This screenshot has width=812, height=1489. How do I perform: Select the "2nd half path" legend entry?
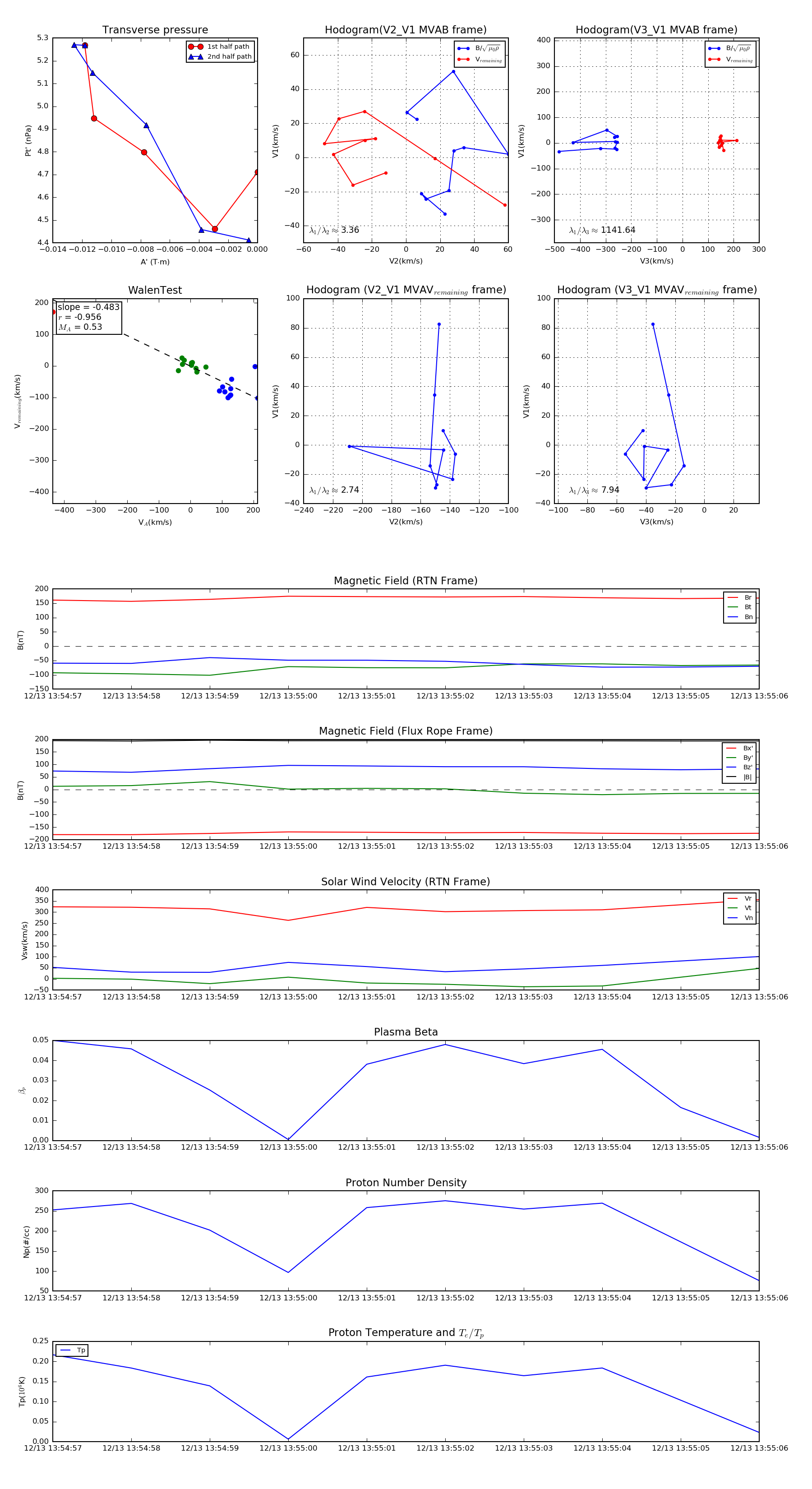coord(220,57)
